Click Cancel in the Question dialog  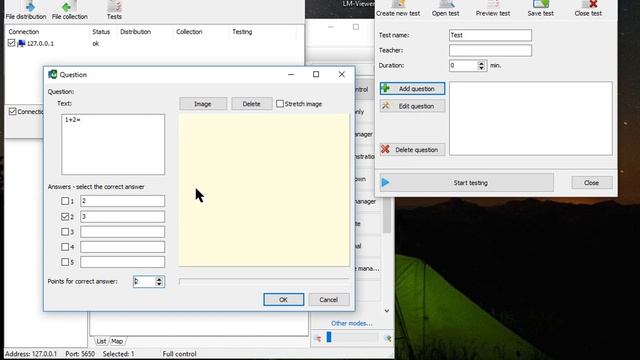tap(329, 300)
